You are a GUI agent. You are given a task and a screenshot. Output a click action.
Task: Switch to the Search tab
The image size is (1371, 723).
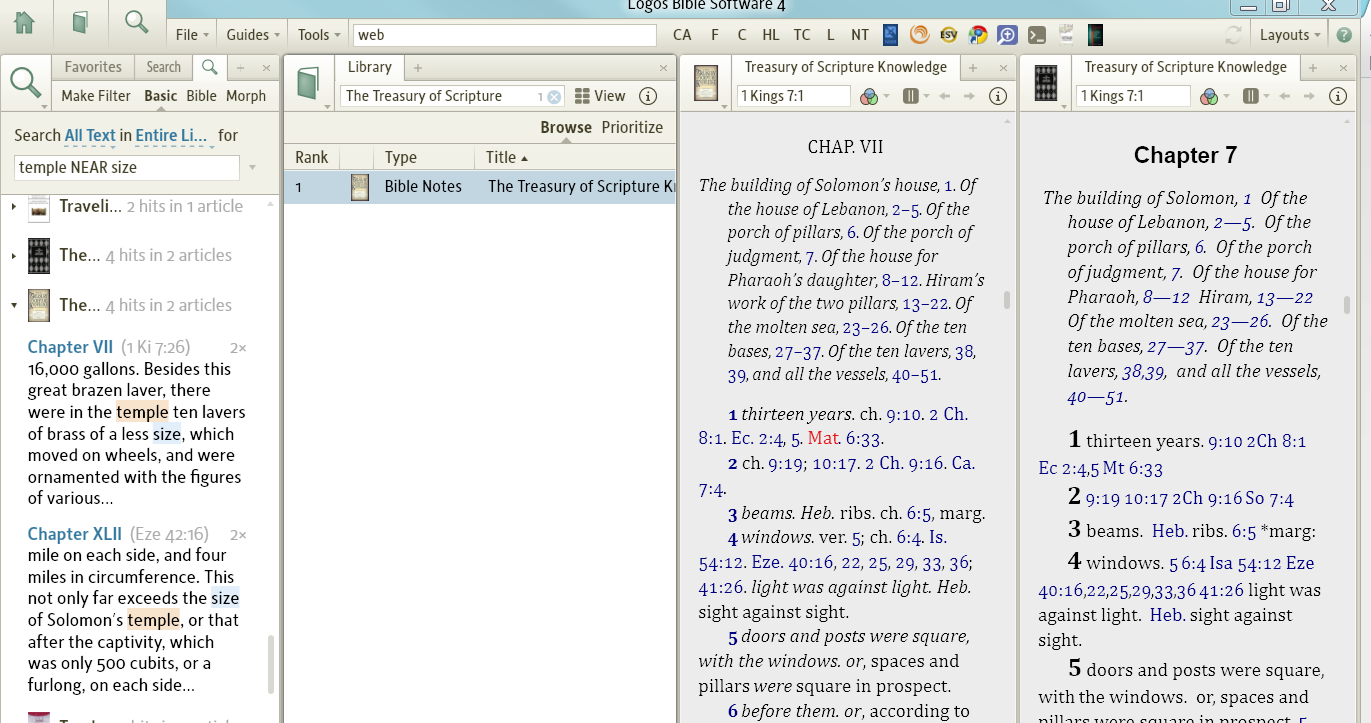click(163, 67)
